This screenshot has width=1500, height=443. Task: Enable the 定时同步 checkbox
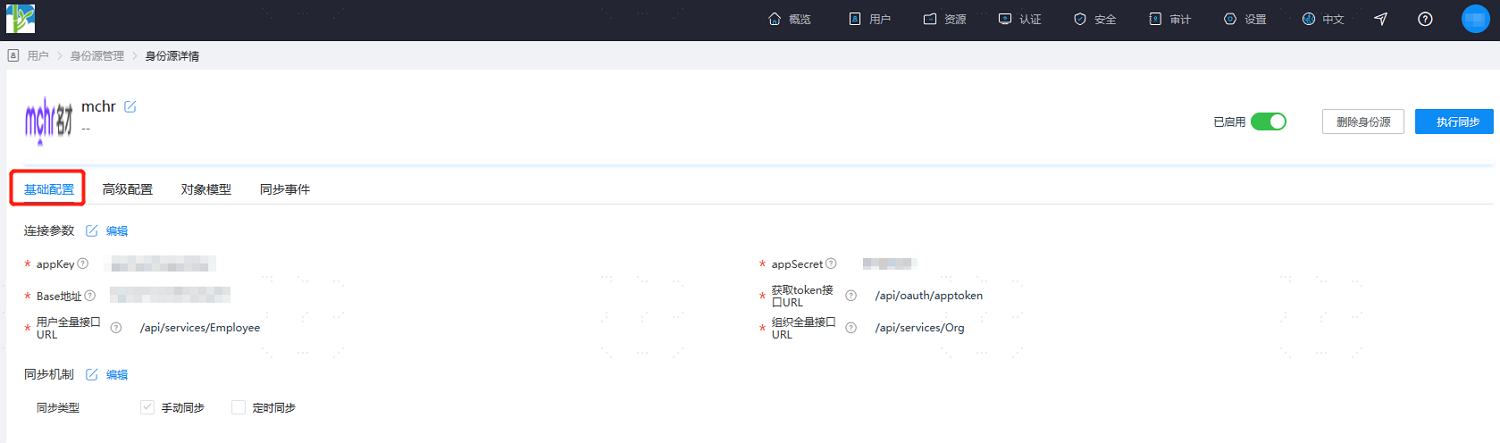pyautogui.click(x=239, y=407)
